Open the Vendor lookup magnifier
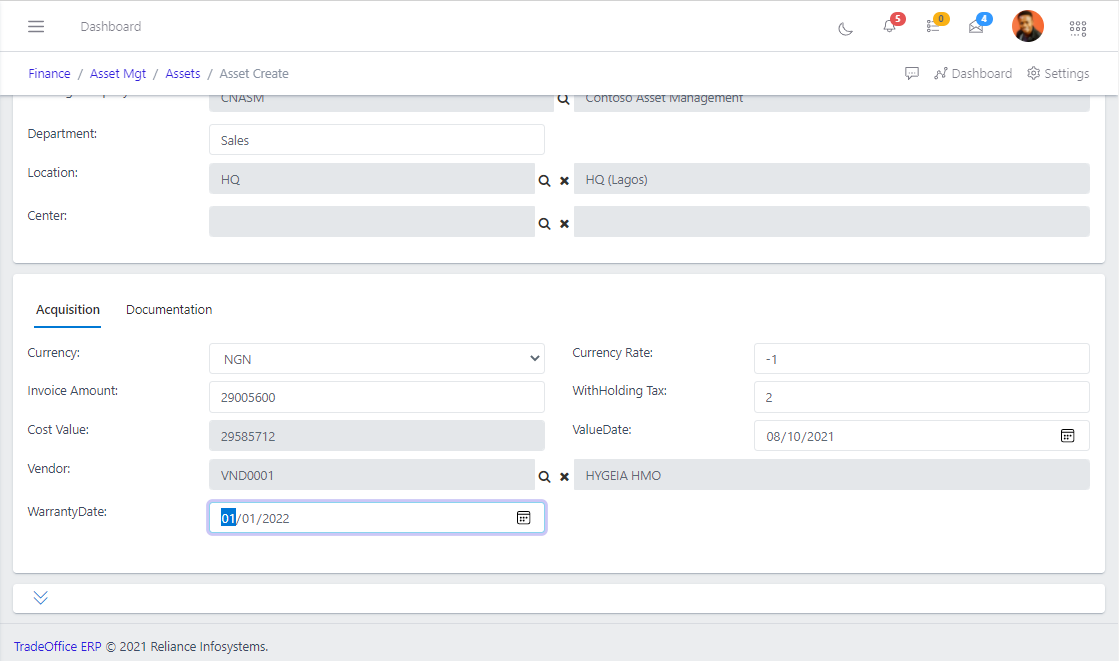Screen dimensions: 1119x661 coord(543,477)
